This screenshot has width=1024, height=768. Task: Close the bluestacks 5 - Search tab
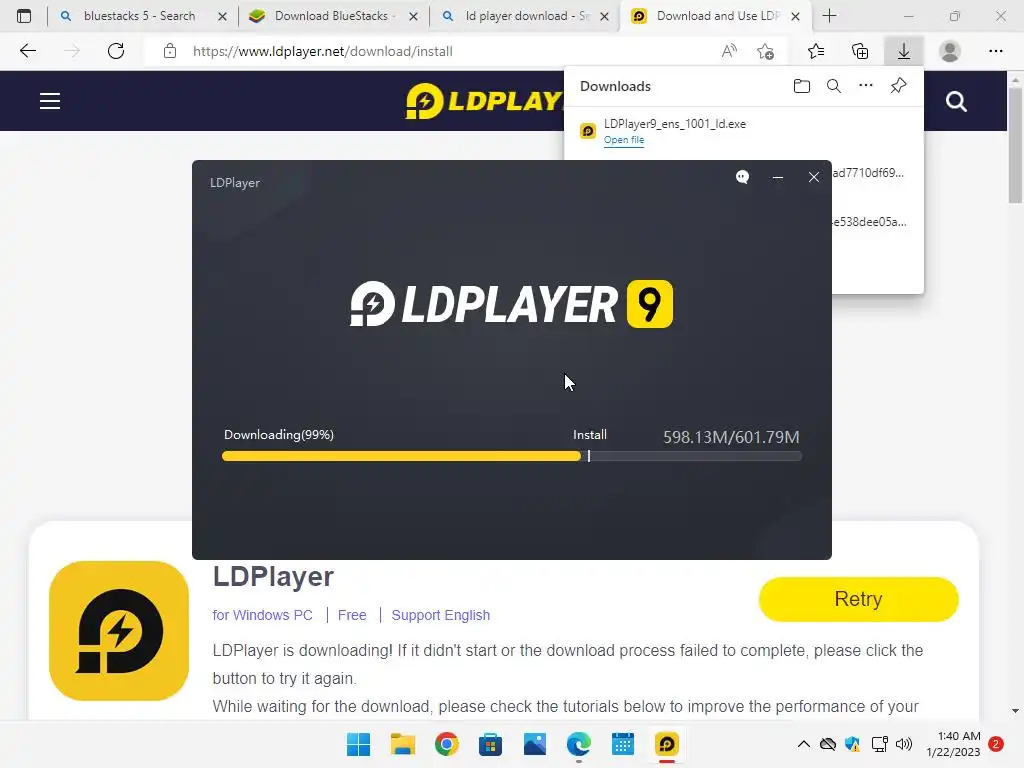point(222,16)
